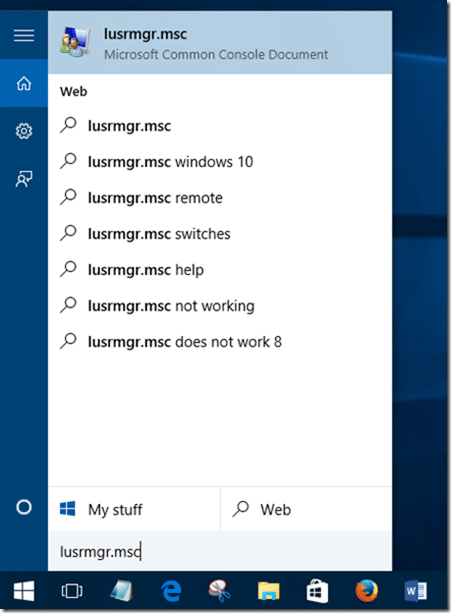This screenshot has height=613, width=451.
Task: Select web suggestion "lusrmgr.msc"
Action: point(220,126)
